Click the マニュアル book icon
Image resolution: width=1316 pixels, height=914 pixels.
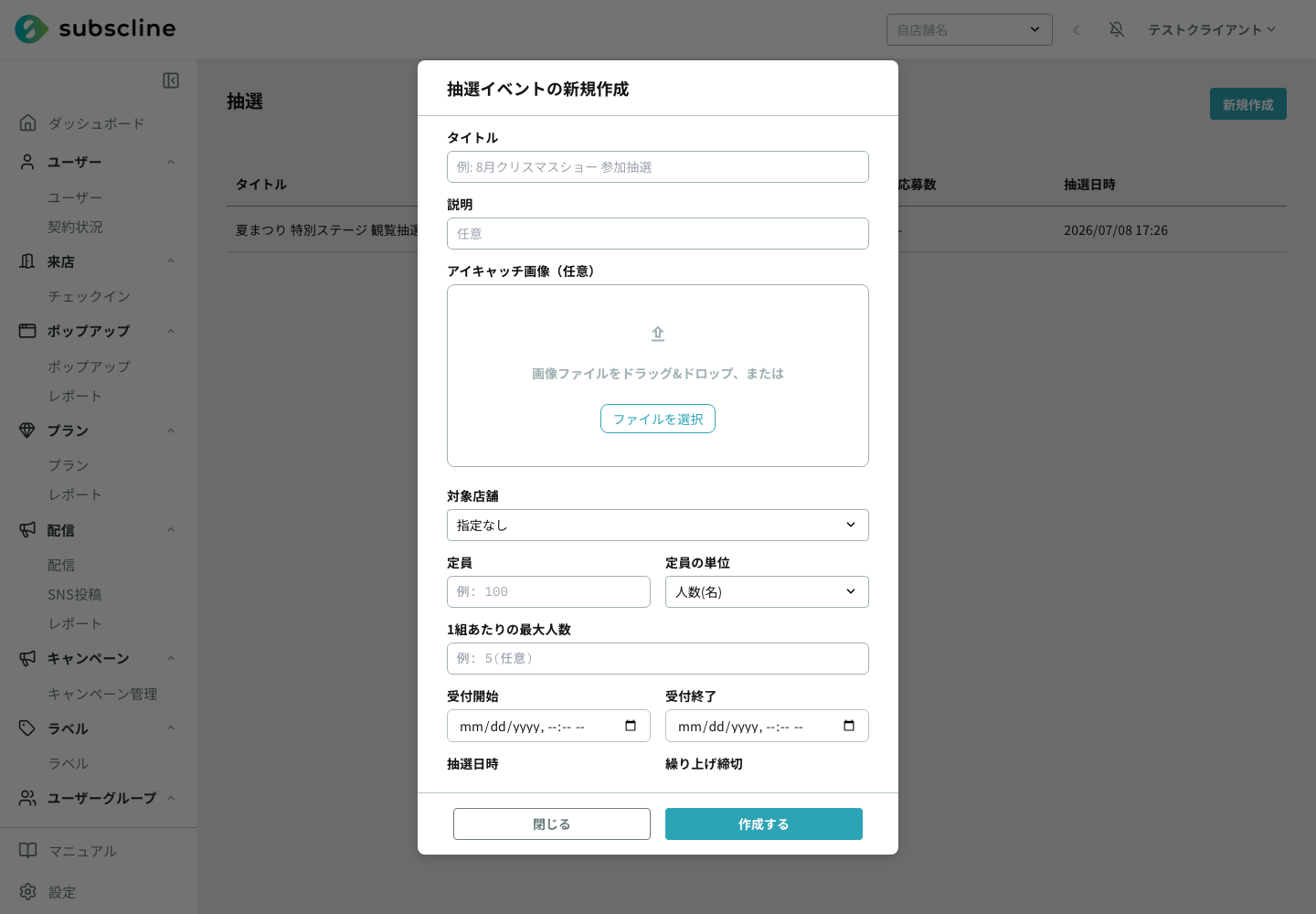(28, 850)
